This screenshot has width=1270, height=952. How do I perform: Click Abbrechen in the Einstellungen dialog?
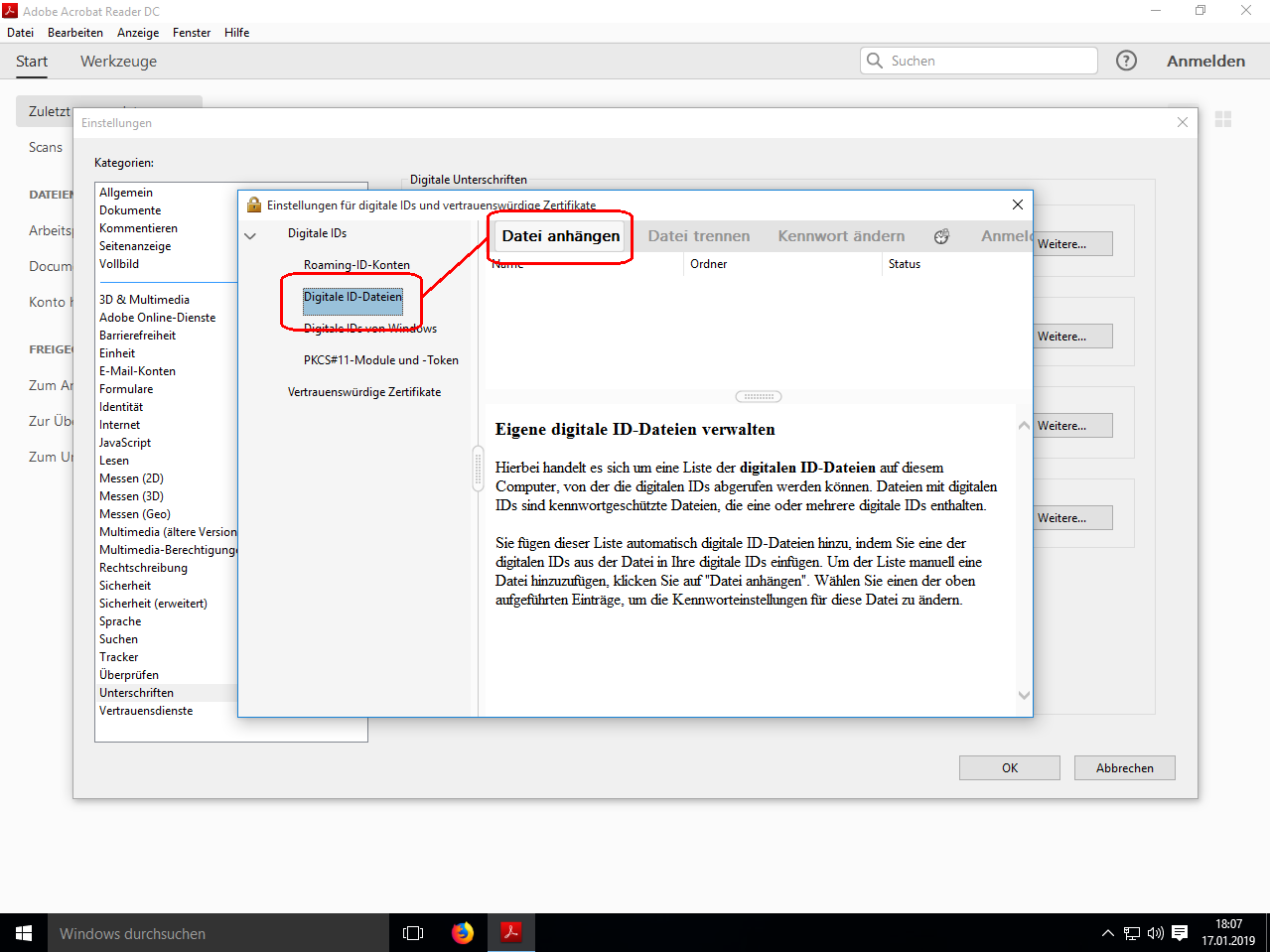pos(1124,767)
